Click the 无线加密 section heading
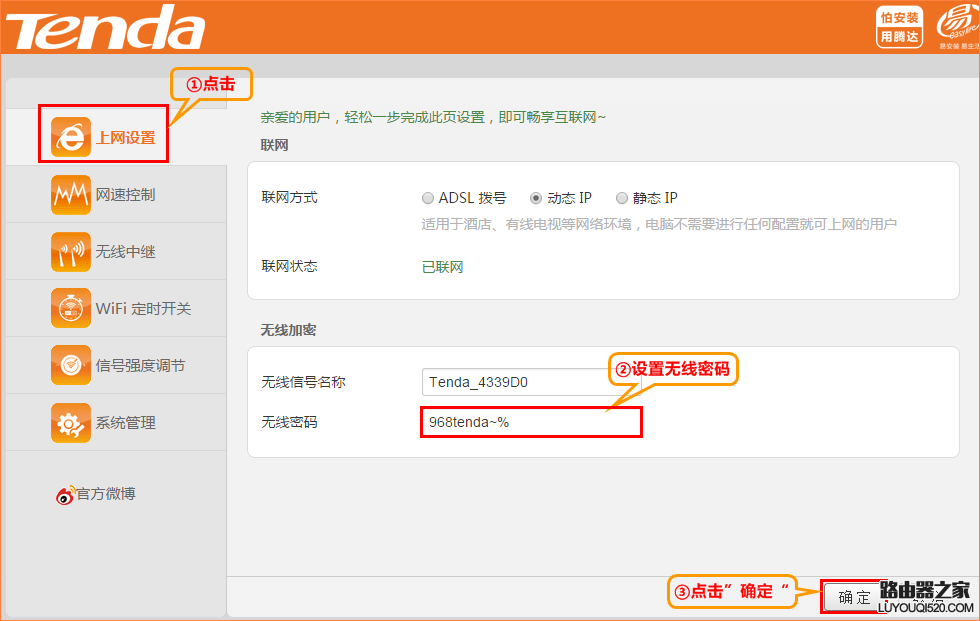This screenshot has width=980, height=621. 288,330
